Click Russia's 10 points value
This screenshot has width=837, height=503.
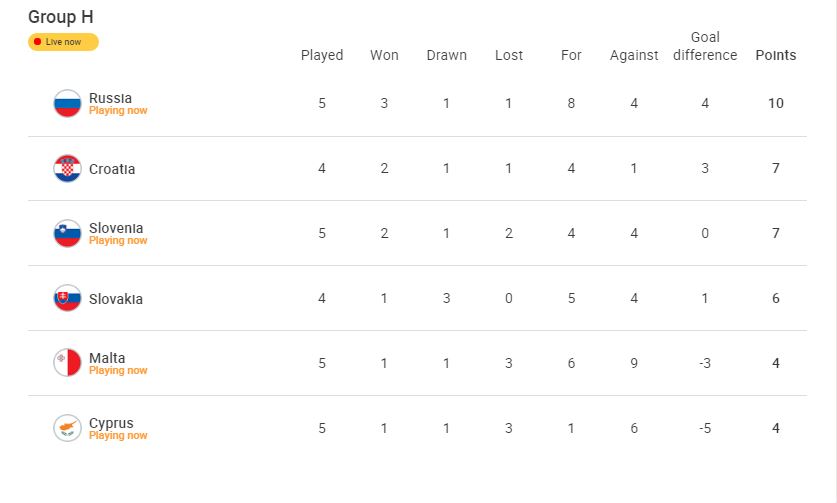click(x=776, y=104)
